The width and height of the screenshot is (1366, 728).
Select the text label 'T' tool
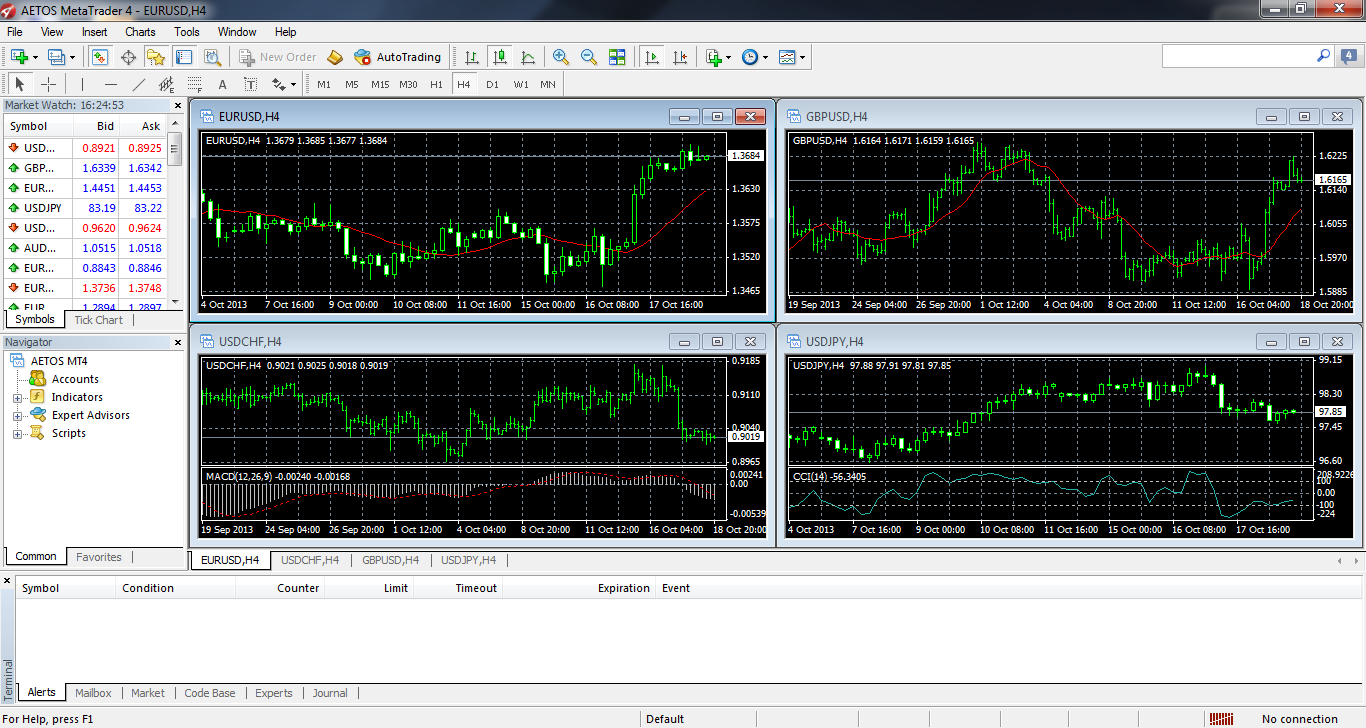coord(251,84)
